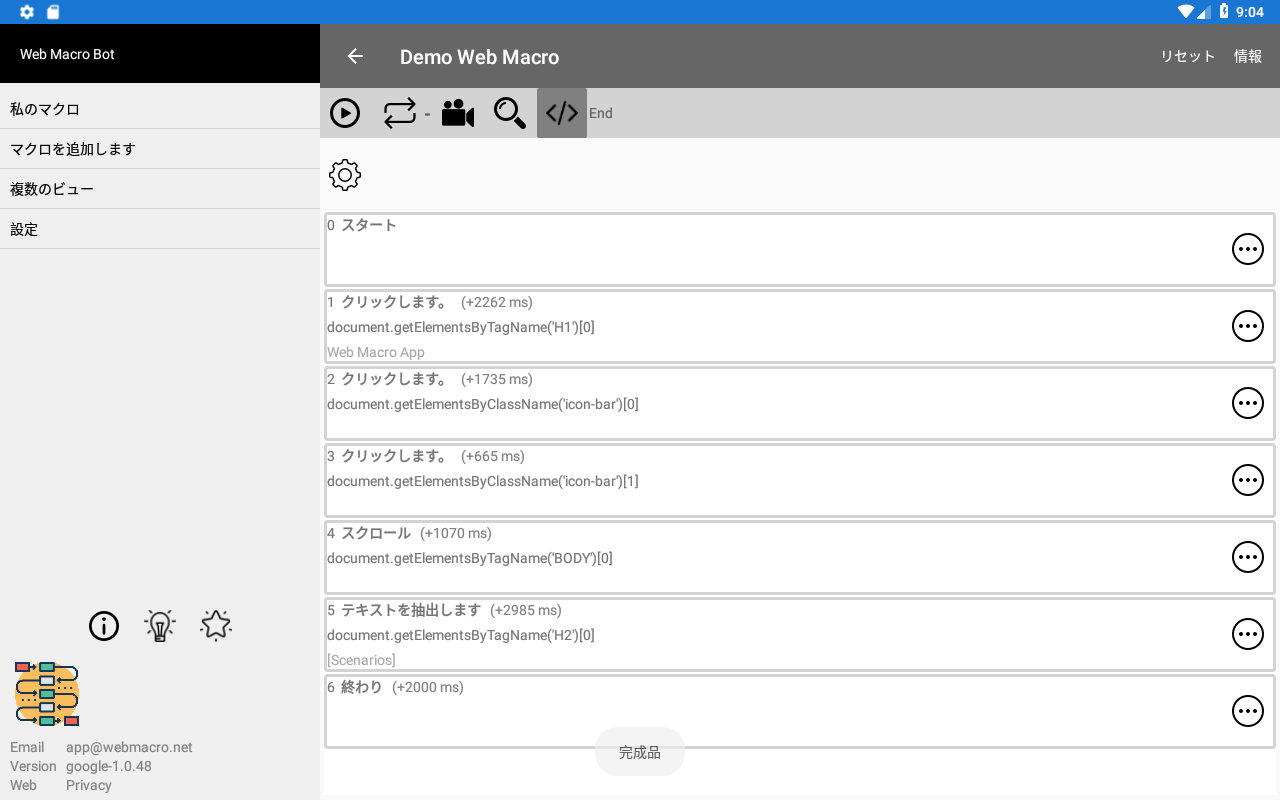Click the star rating icon
The image size is (1280, 800).
[x=216, y=626]
